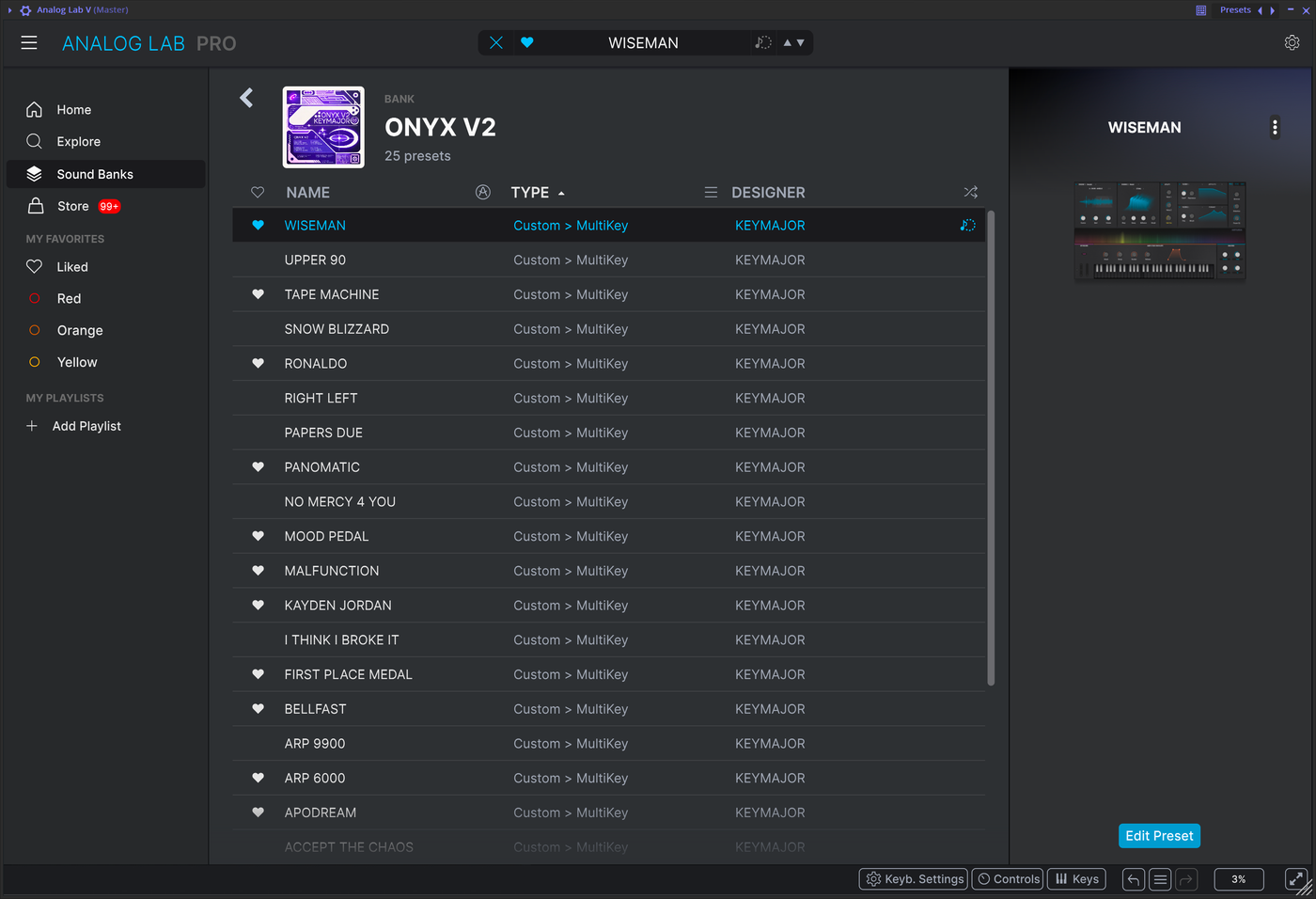This screenshot has width=1316, height=899.
Task: Show the Controls panel
Action: pos(1008,879)
